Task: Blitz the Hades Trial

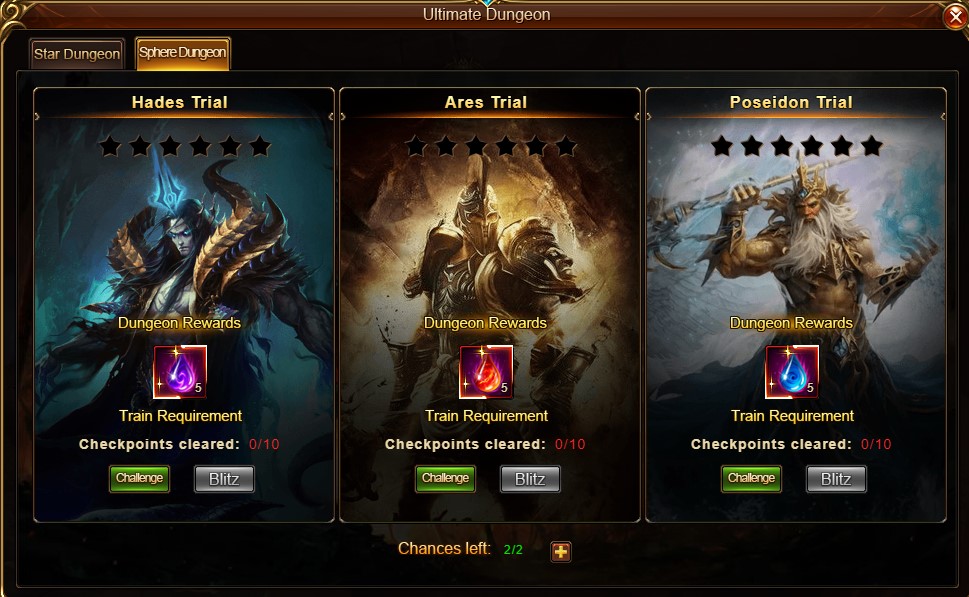Action: pyautogui.click(x=224, y=479)
